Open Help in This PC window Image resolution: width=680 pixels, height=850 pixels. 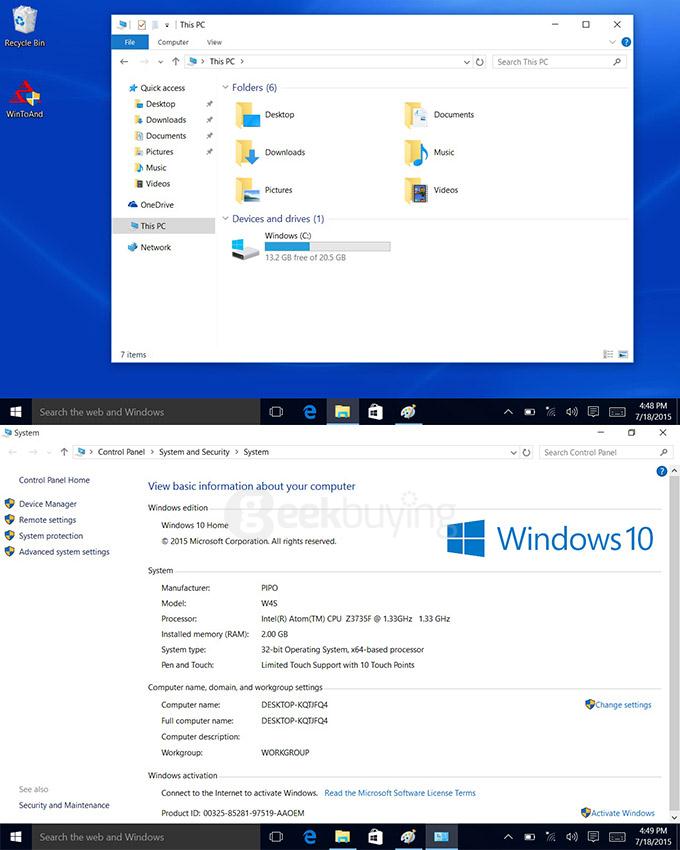(x=626, y=42)
